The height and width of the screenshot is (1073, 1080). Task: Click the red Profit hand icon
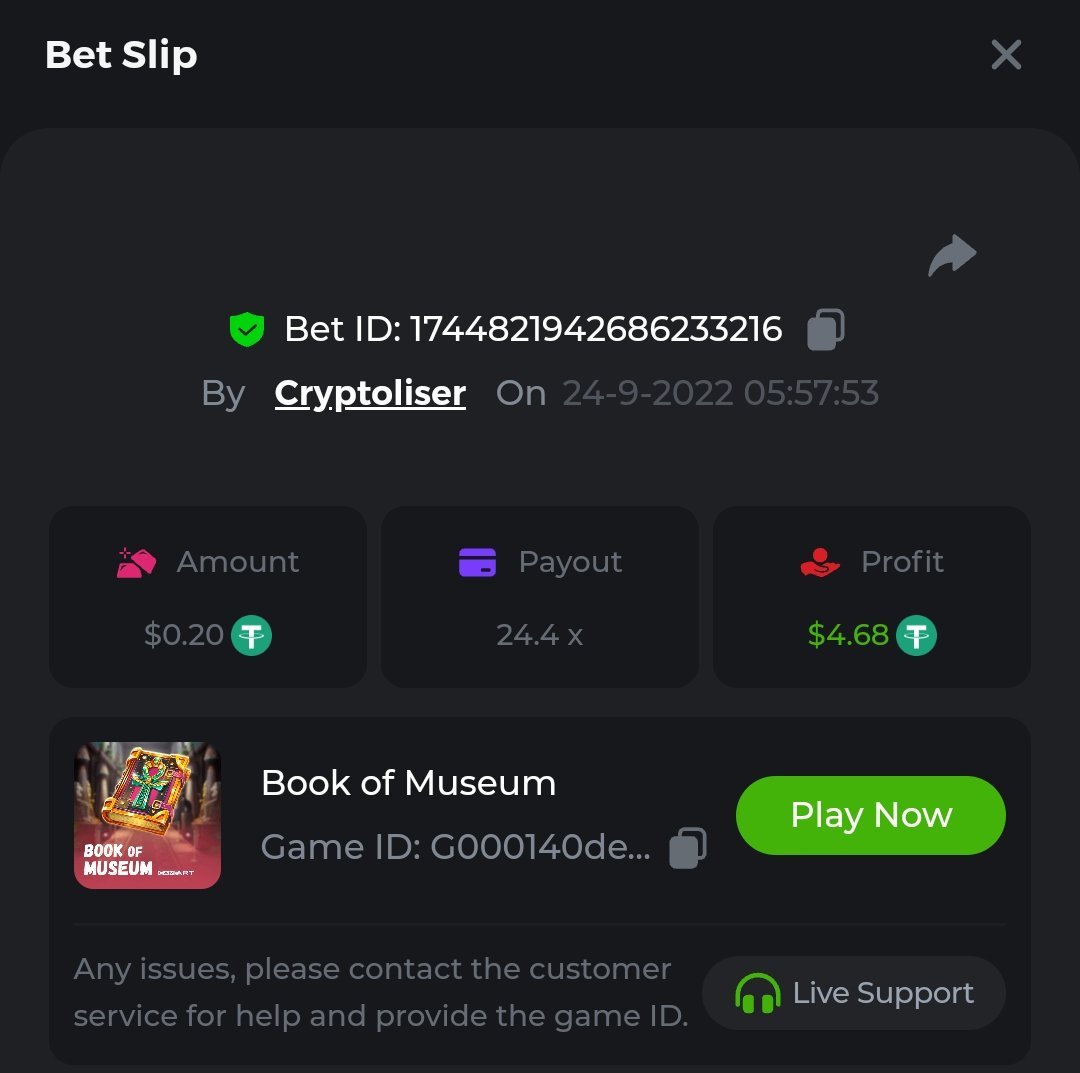(x=821, y=562)
